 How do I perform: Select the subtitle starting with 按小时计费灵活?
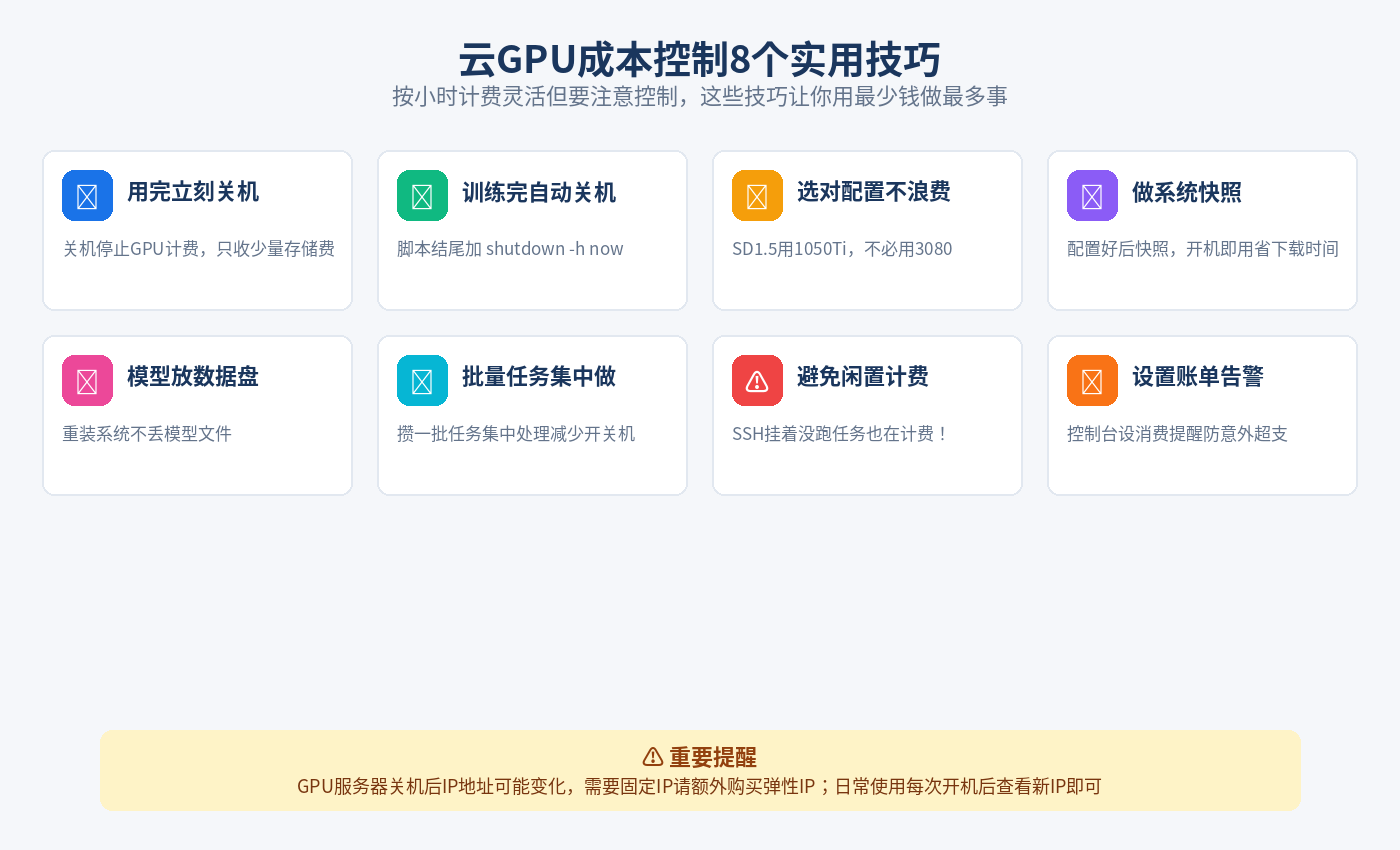coord(700,96)
